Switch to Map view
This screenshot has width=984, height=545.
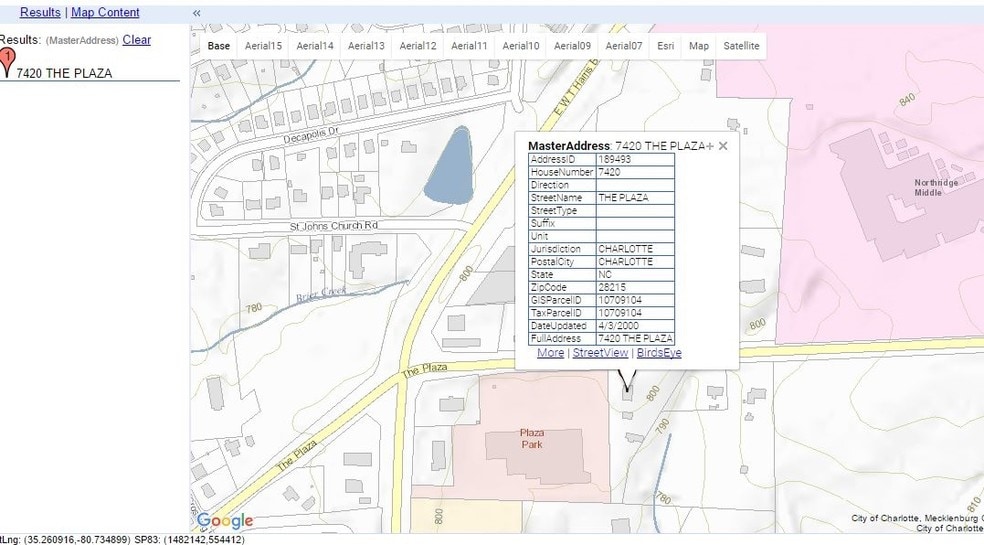click(x=699, y=46)
